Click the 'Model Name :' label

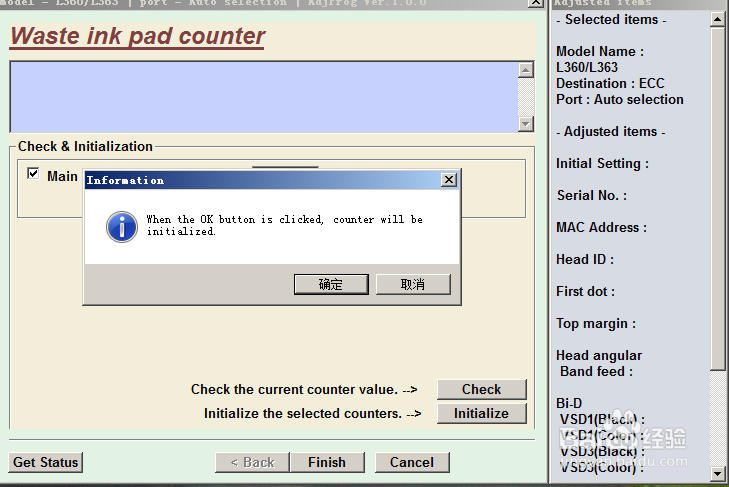pyautogui.click(x=600, y=51)
